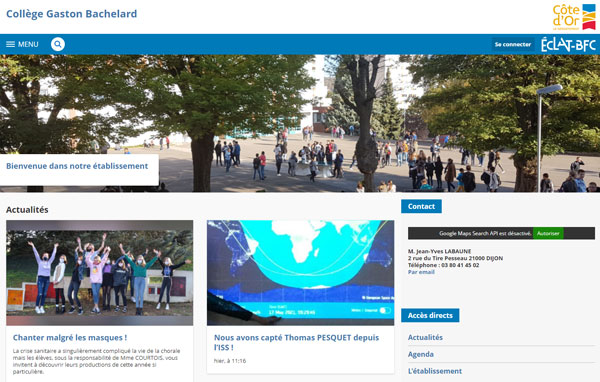Open L'établissement in Accès directs list
600x382 pixels.
click(435, 371)
